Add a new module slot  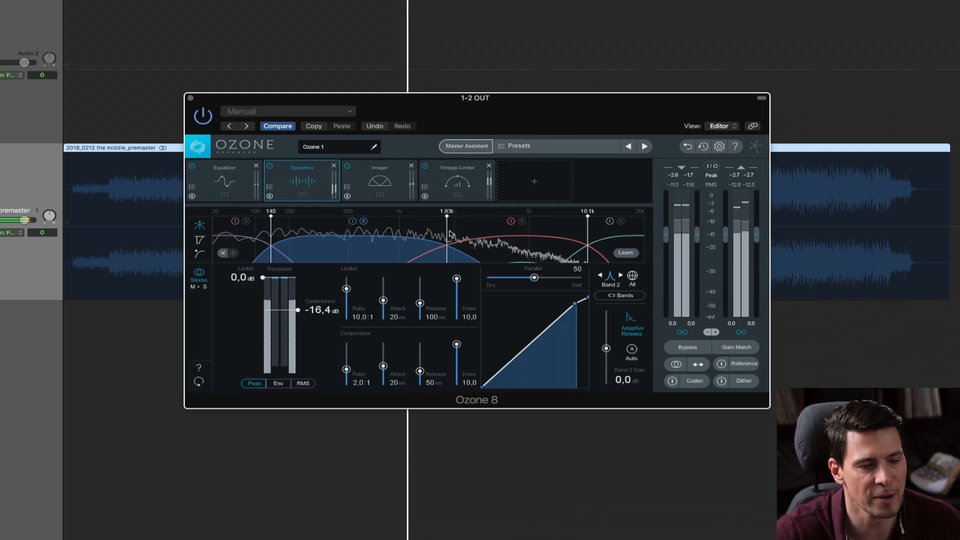(534, 181)
